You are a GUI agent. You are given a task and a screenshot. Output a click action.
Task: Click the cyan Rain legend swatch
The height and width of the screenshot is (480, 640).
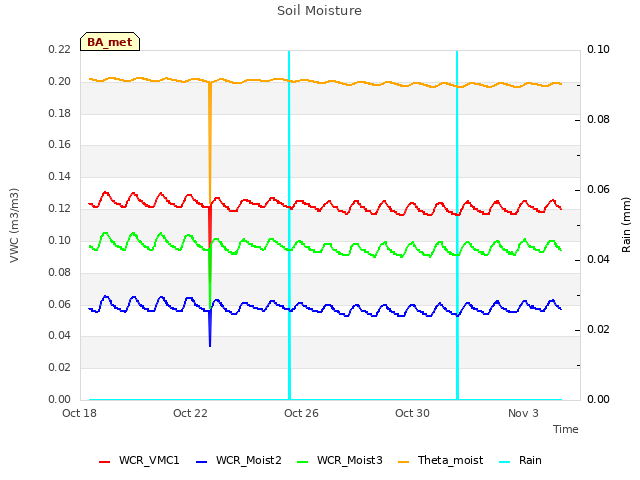pyautogui.click(x=505, y=462)
